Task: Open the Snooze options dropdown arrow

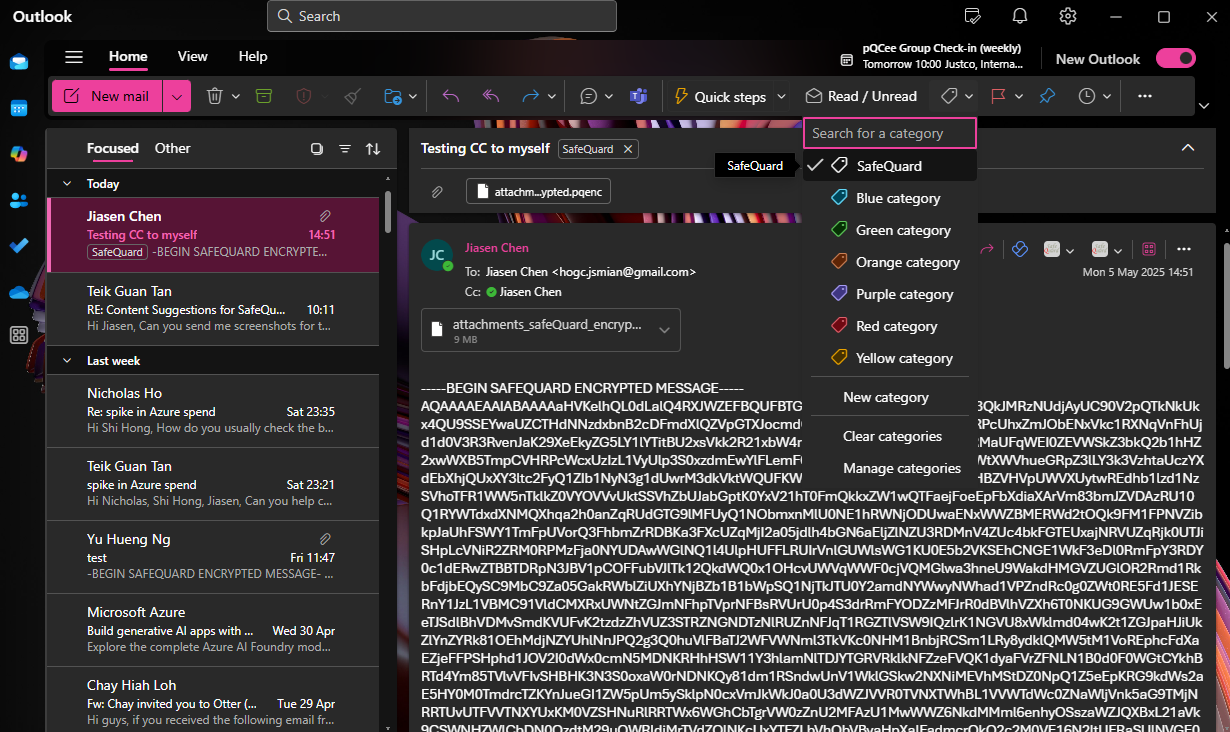Action: click(x=1108, y=97)
